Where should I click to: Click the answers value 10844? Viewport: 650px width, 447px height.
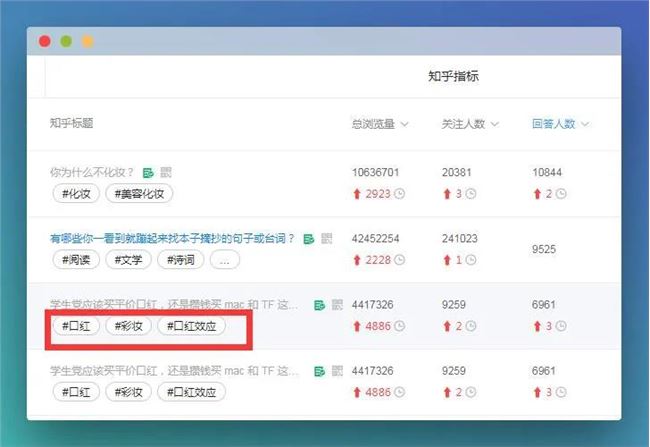tap(547, 172)
